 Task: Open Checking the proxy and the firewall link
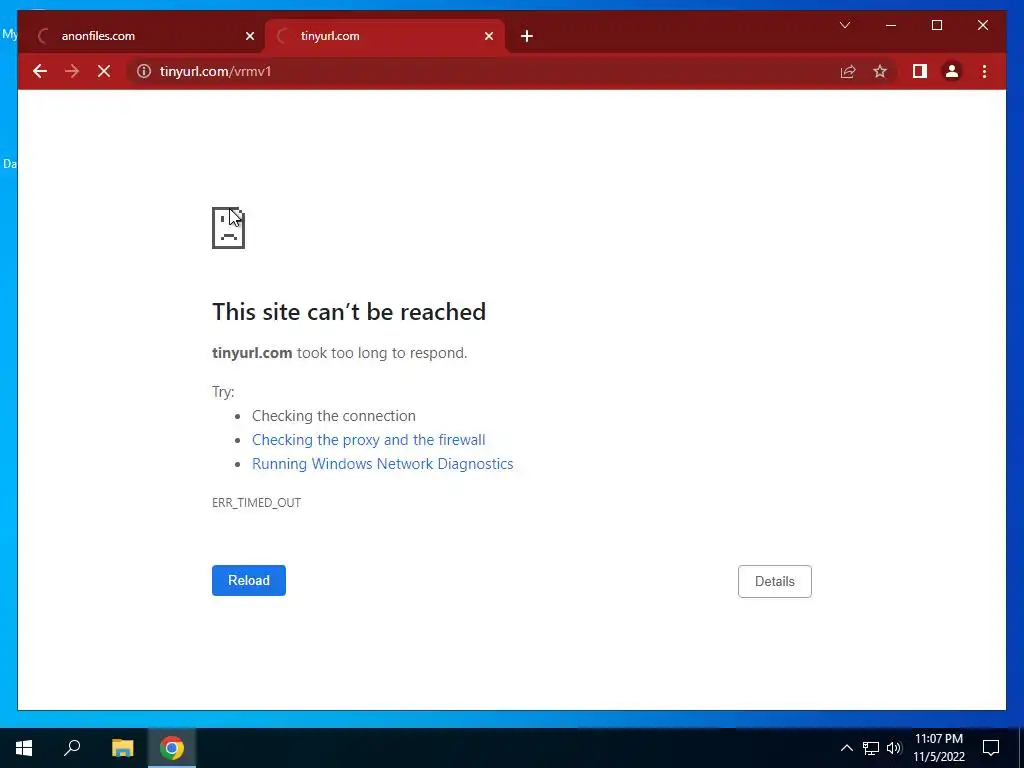click(368, 440)
